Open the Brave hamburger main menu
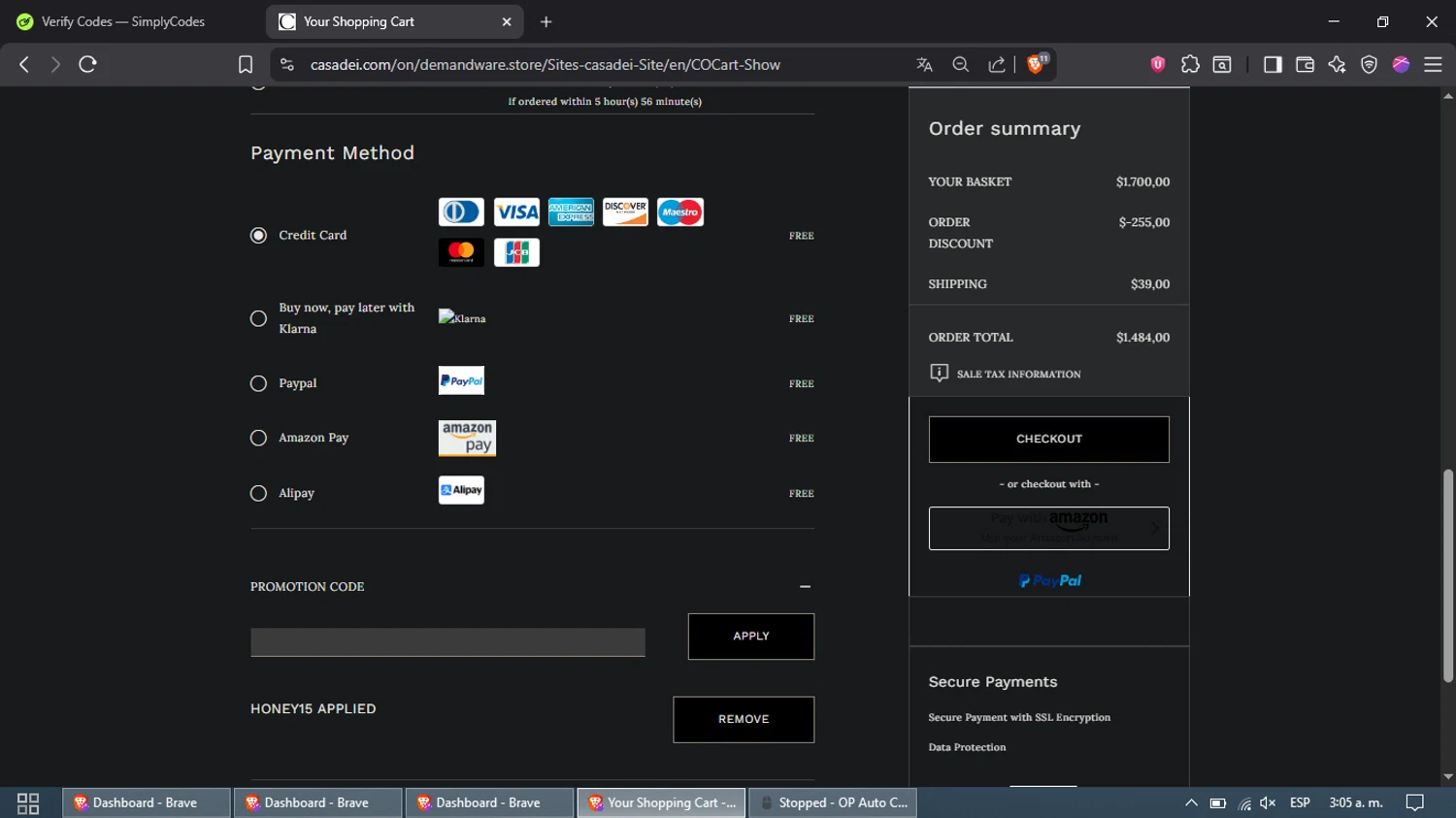The height and width of the screenshot is (818, 1456). point(1433,64)
